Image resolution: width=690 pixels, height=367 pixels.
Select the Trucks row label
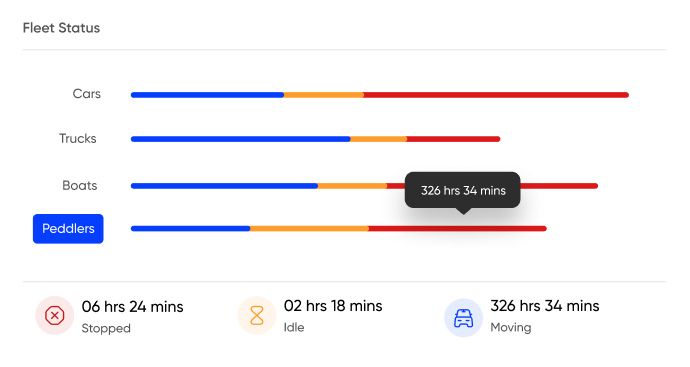pos(78,139)
